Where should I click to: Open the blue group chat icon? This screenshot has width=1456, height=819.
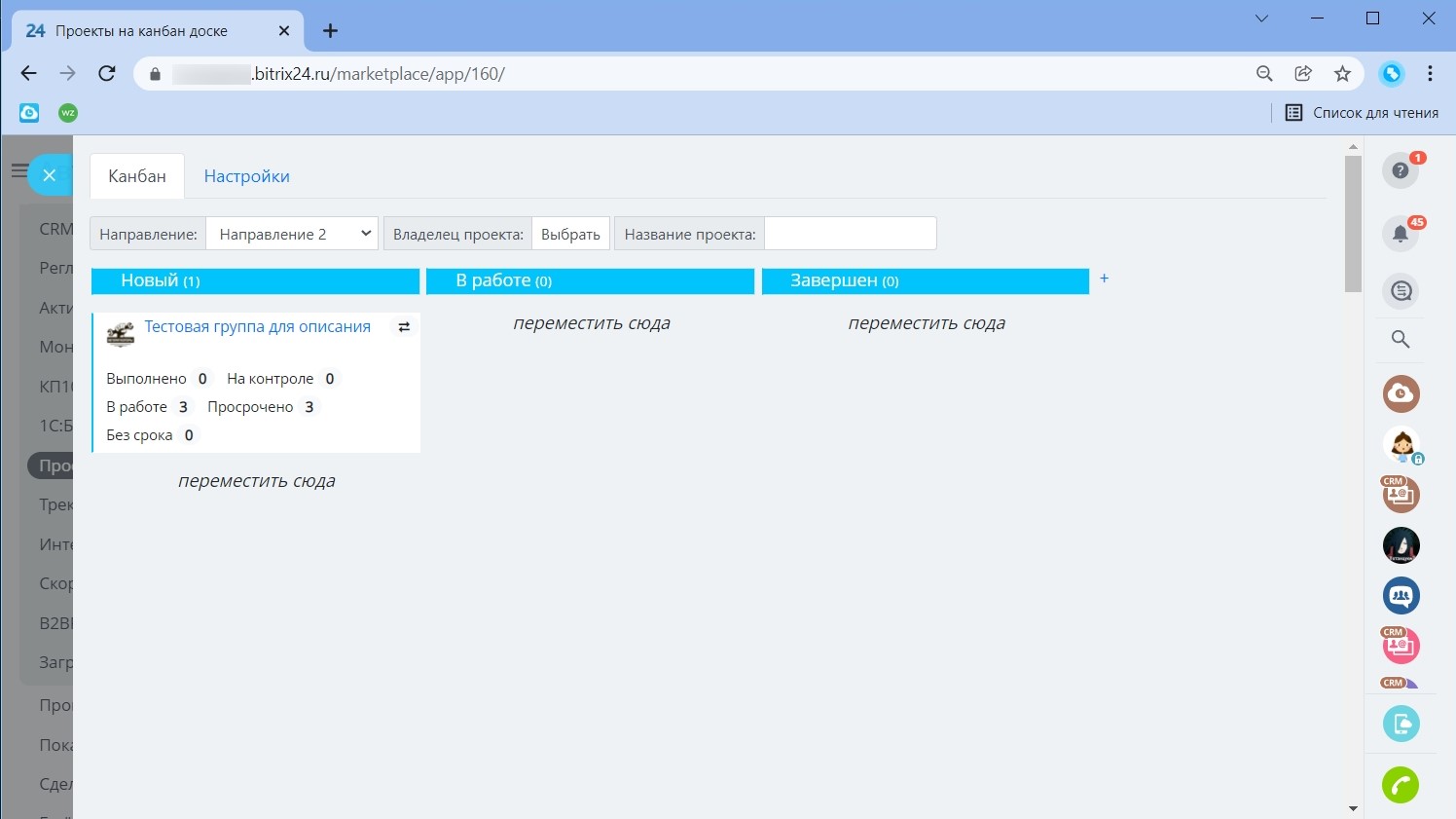tap(1401, 596)
